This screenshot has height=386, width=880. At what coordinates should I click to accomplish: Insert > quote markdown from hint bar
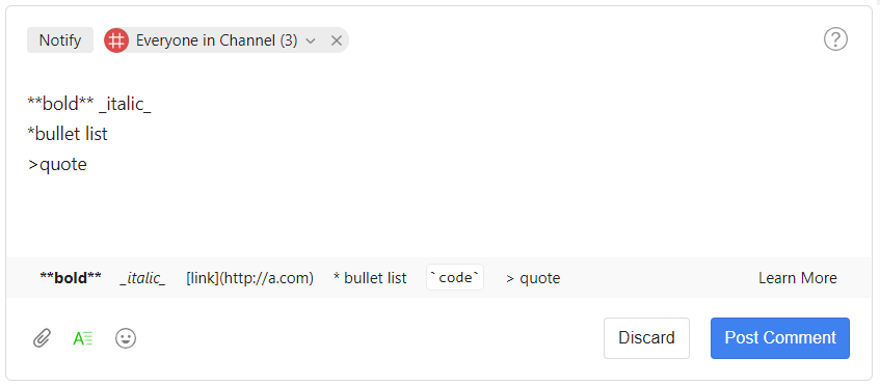pyautogui.click(x=533, y=278)
